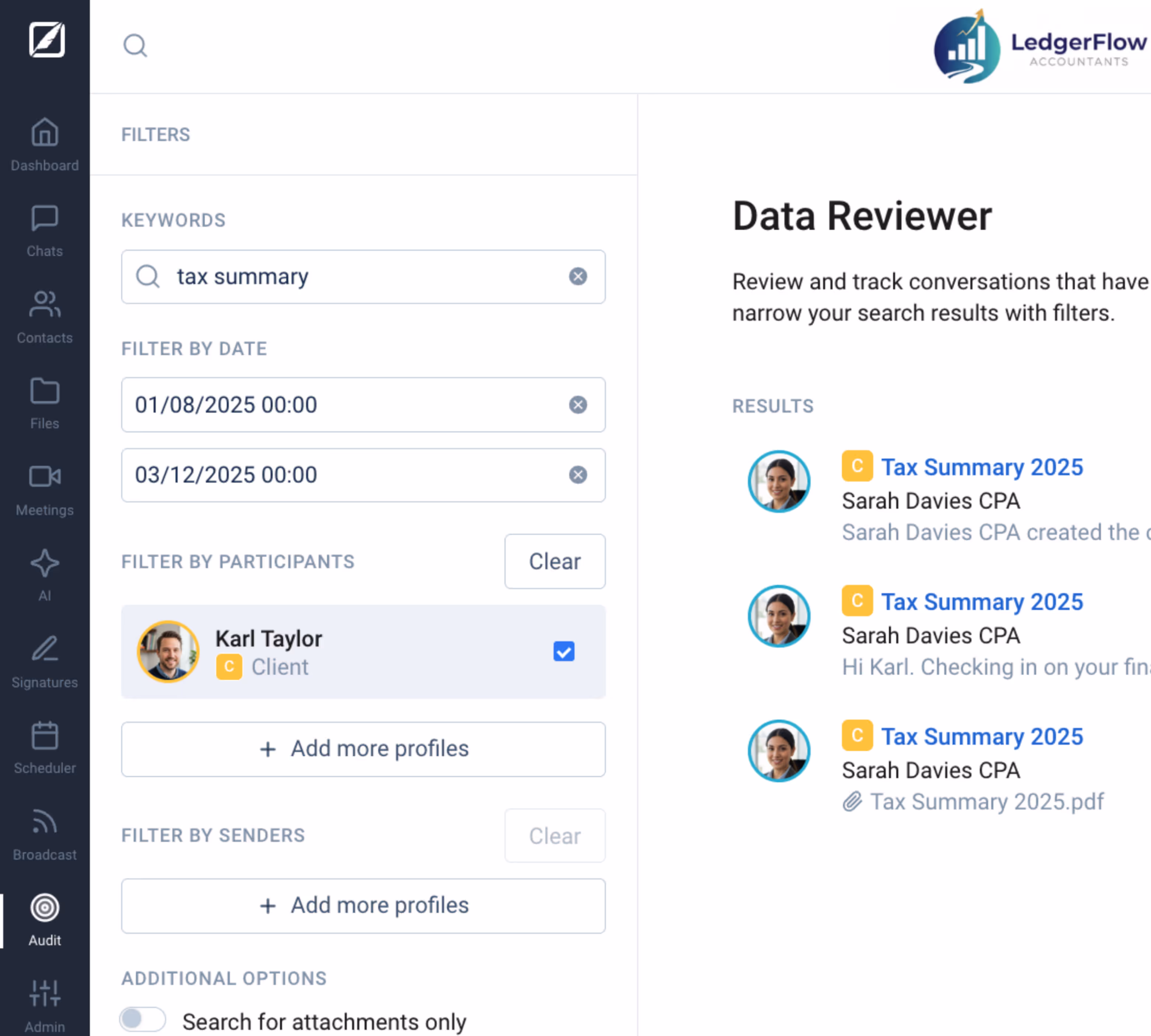
Task: Open Meetings from the sidebar
Action: click(44, 490)
